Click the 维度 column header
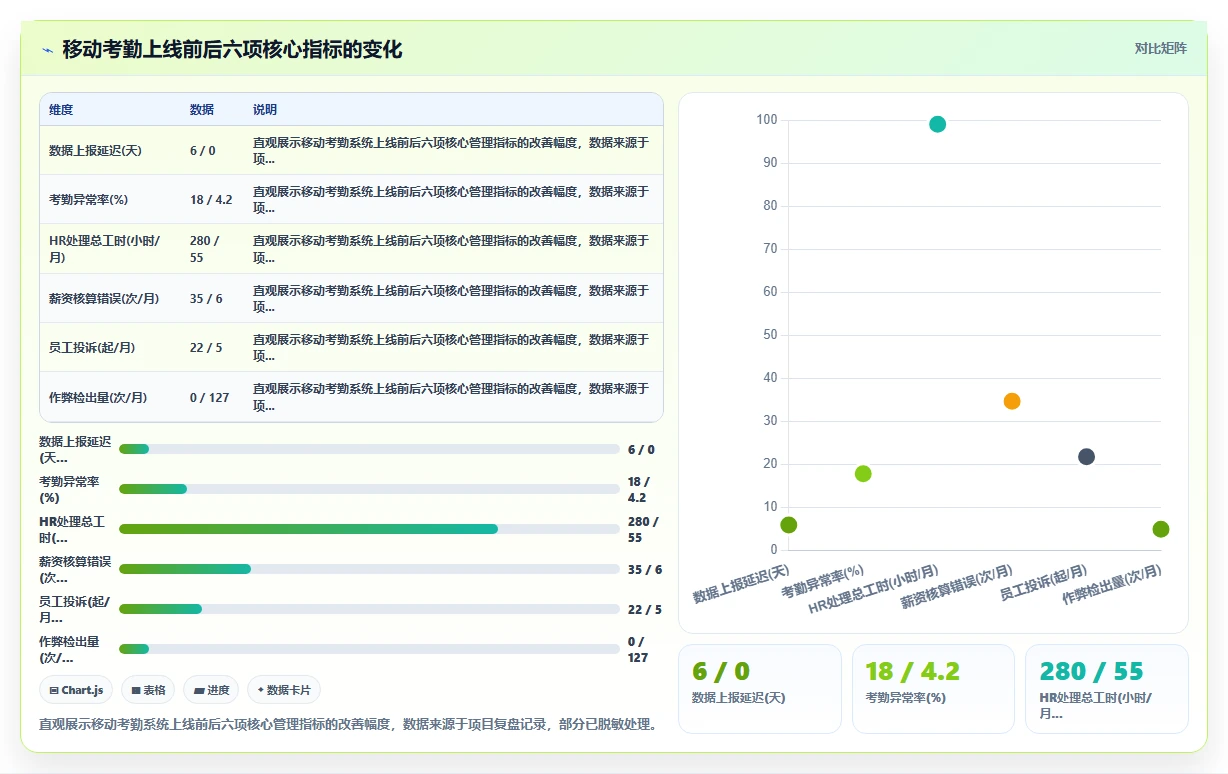The image size is (1228, 774). pyautogui.click(x=61, y=110)
